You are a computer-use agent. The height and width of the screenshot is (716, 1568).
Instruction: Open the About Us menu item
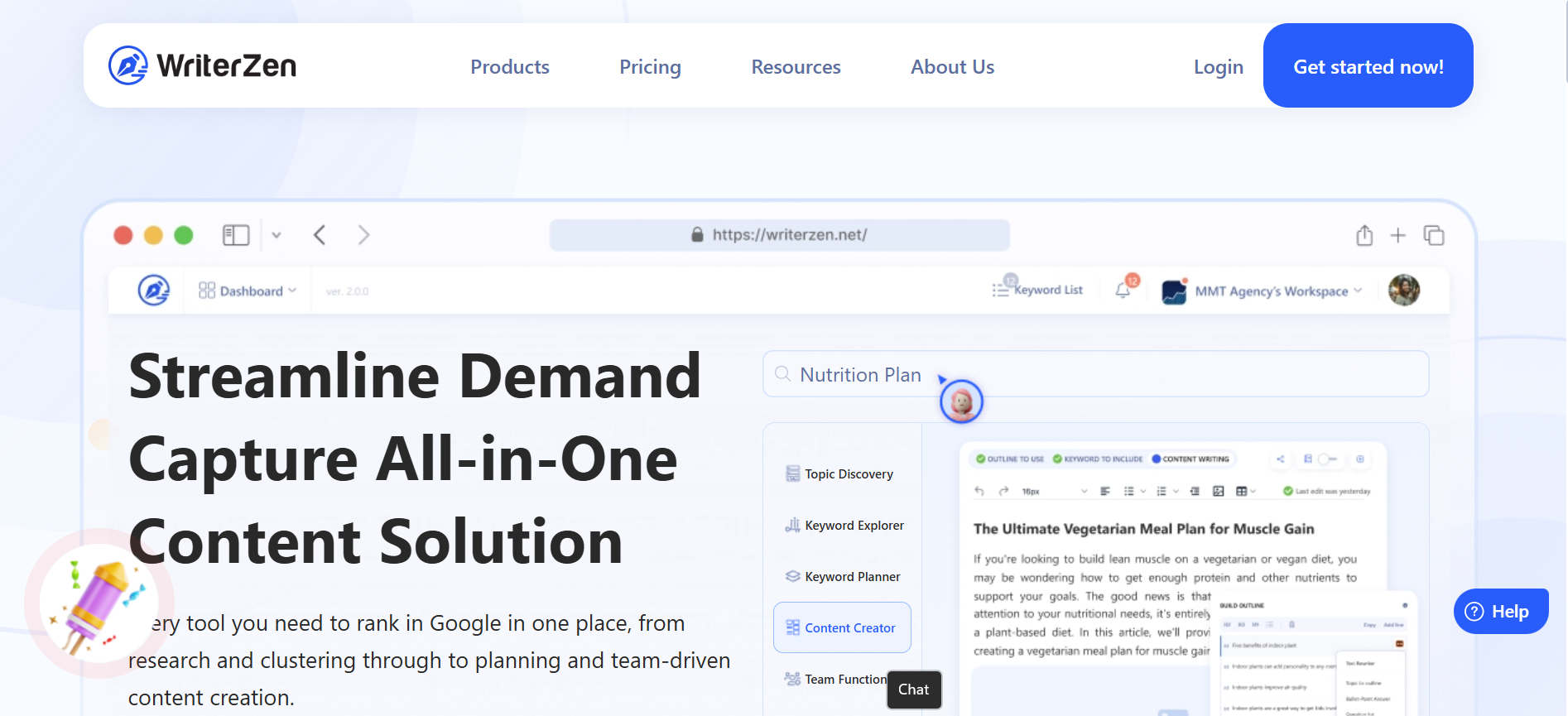click(952, 67)
